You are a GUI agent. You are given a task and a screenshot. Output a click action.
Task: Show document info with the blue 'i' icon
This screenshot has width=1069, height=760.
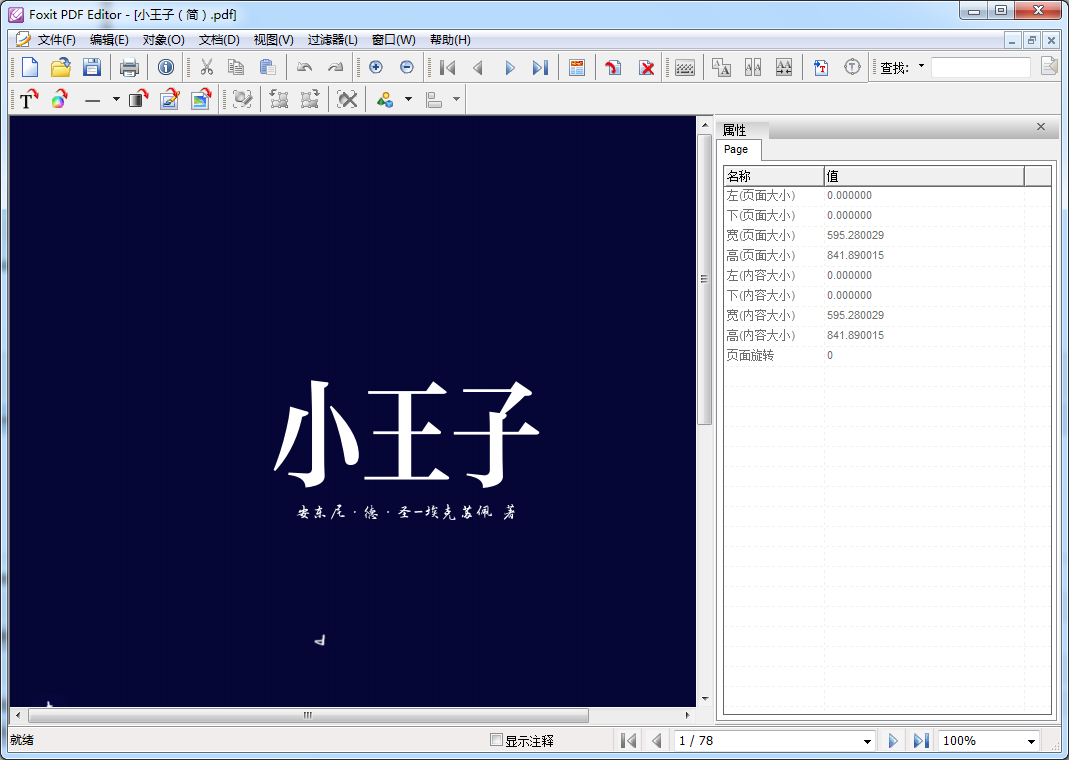click(x=166, y=68)
